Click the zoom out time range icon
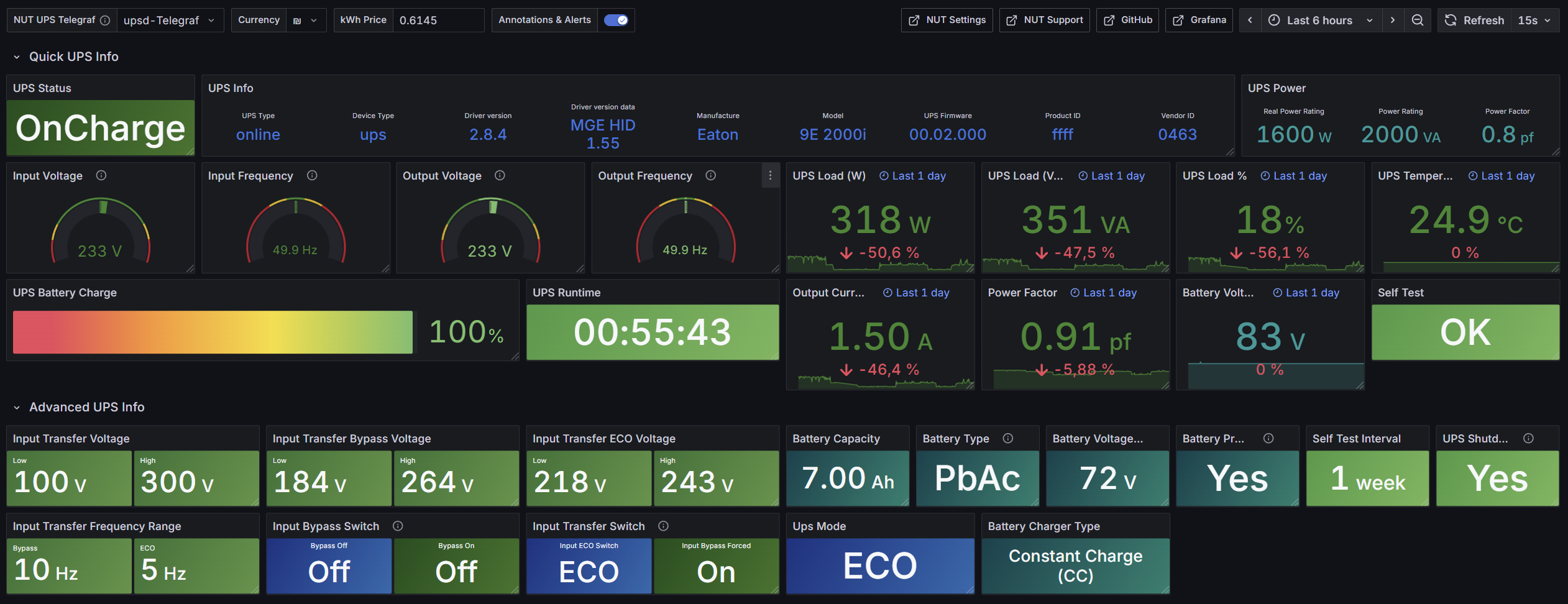The image size is (1568, 604). click(x=1418, y=20)
